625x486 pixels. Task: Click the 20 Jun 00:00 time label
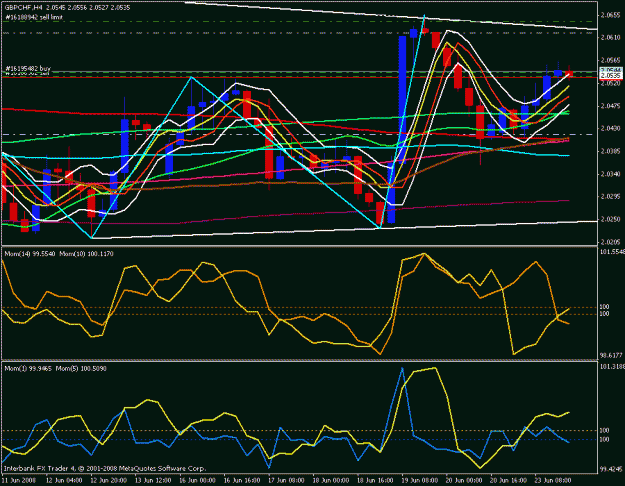(x=465, y=480)
